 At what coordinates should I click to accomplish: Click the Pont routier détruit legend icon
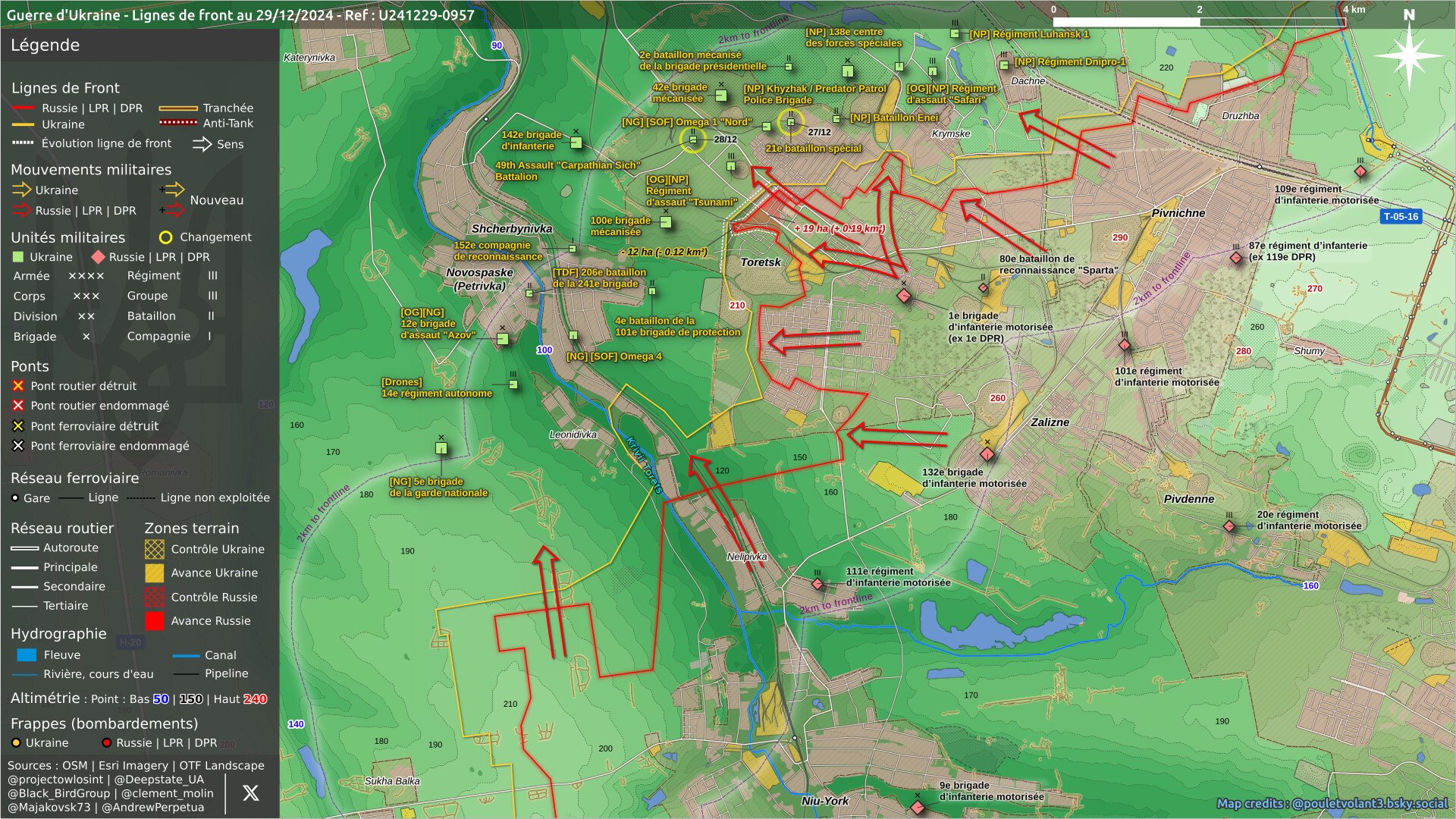(18, 386)
